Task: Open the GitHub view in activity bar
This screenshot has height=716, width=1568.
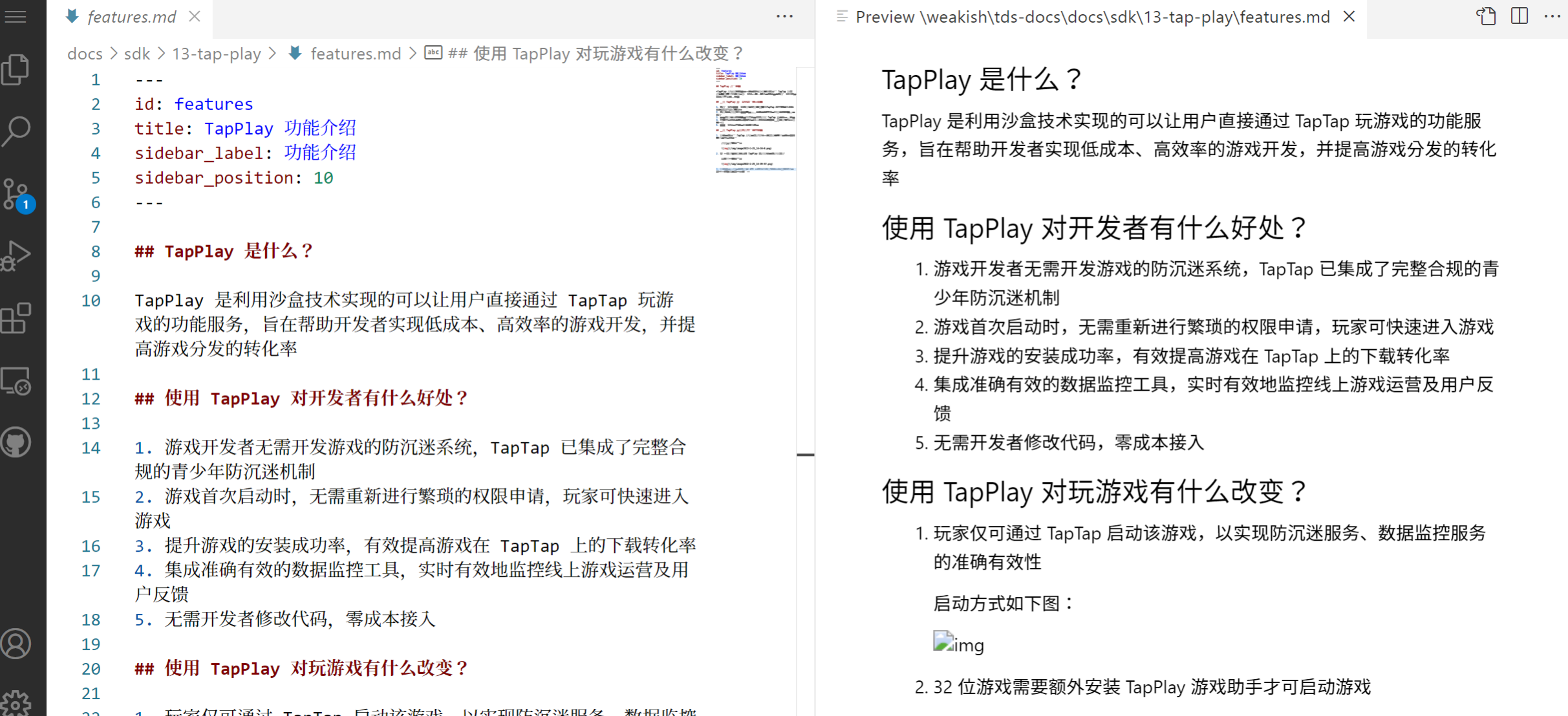Action: tap(16, 442)
